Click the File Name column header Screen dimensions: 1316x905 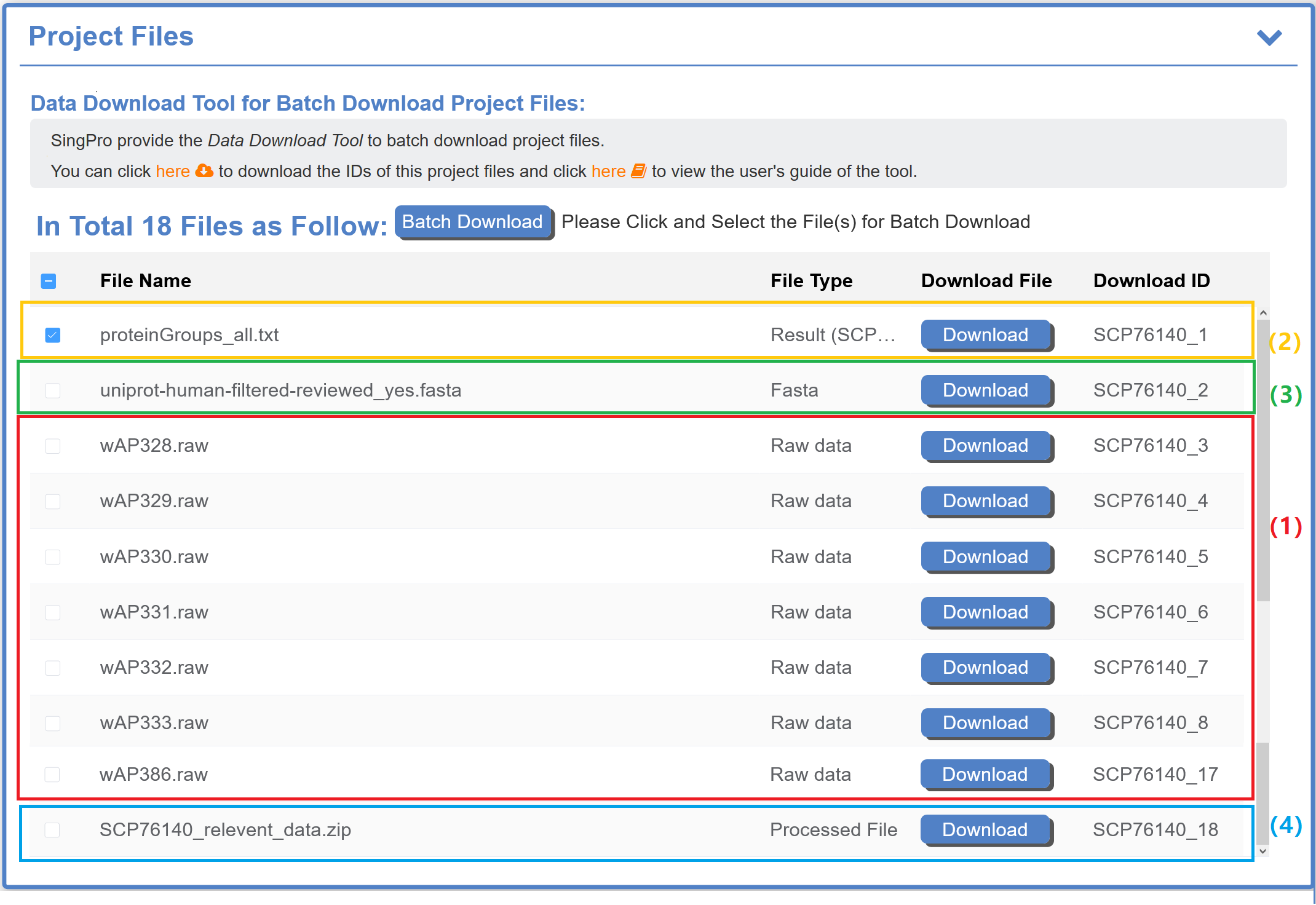[x=146, y=281]
